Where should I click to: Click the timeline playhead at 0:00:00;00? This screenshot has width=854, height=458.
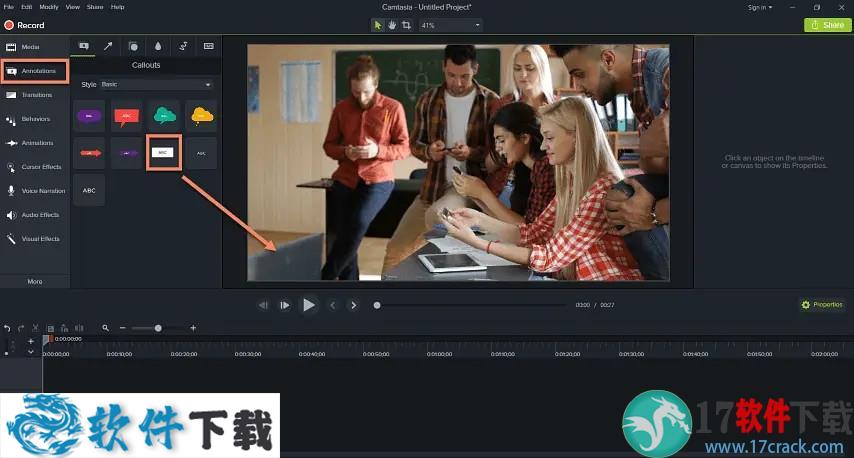pos(47,339)
